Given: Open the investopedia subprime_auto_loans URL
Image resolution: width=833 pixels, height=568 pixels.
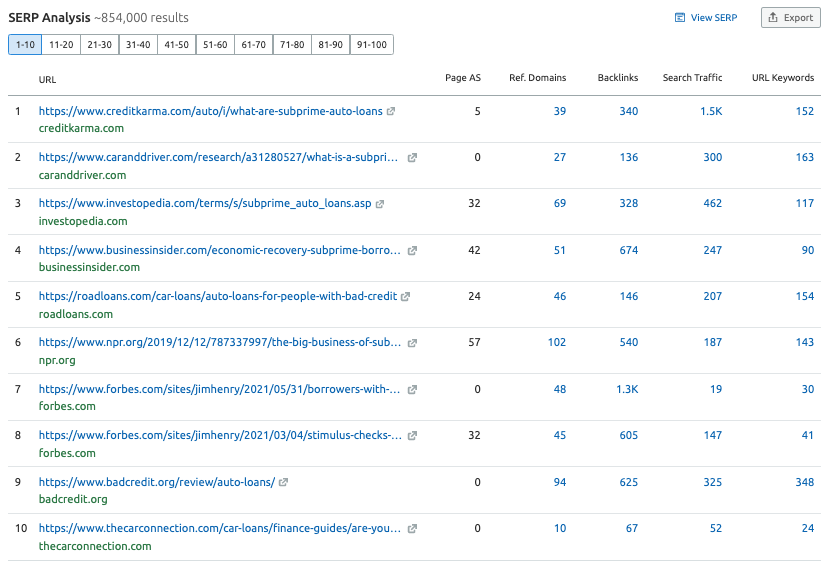Looking at the screenshot, I should (205, 204).
